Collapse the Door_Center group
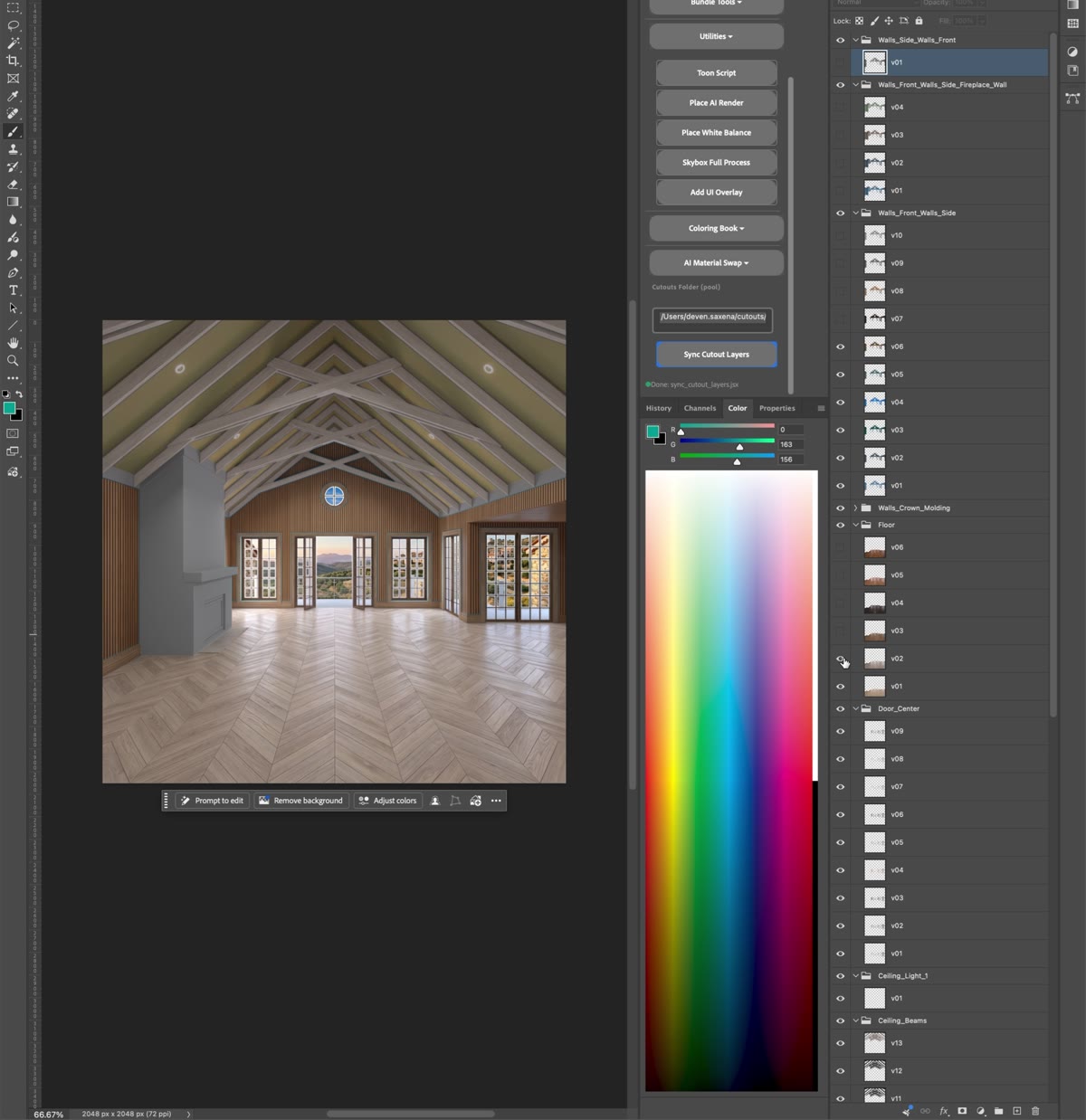This screenshot has width=1086, height=1120. coord(855,709)
